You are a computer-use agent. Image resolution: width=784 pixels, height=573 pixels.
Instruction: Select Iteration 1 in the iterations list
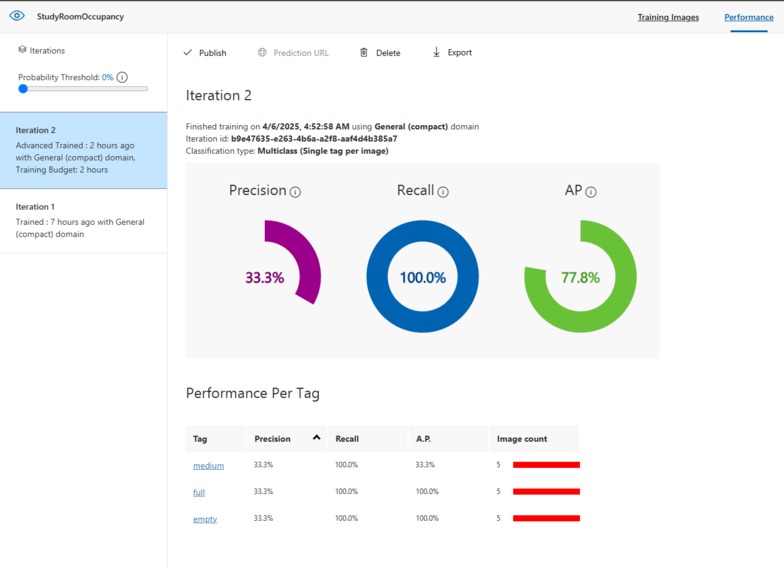(84, 220)
